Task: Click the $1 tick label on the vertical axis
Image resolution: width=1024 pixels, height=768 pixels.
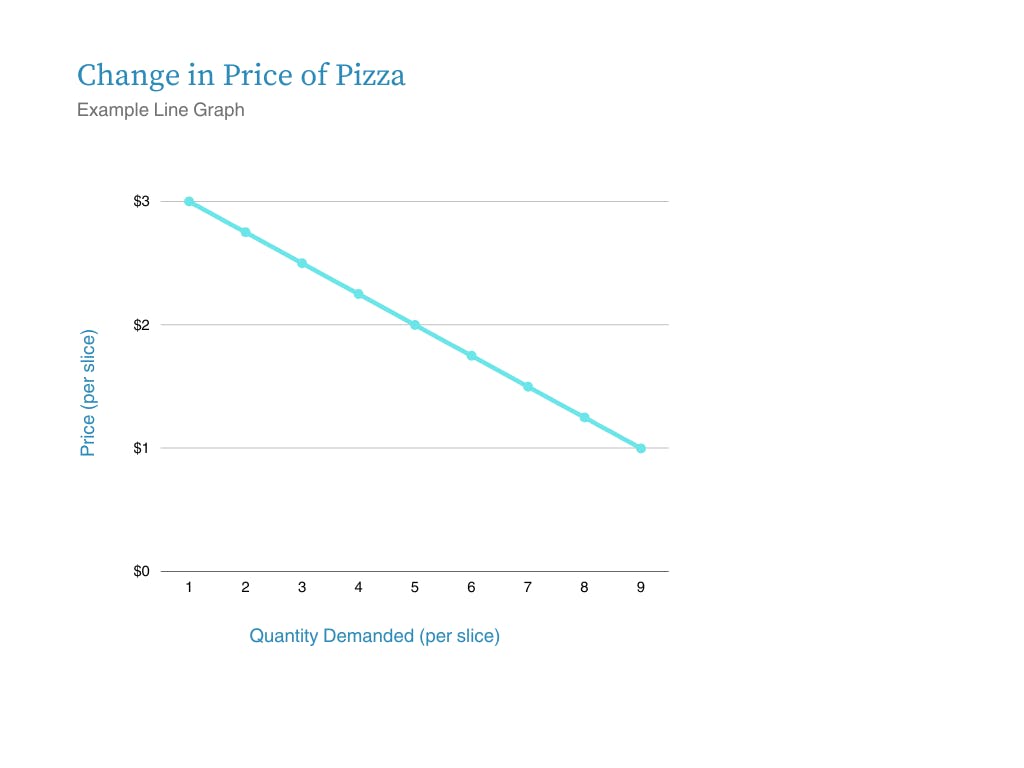Action: click(141, 448)
